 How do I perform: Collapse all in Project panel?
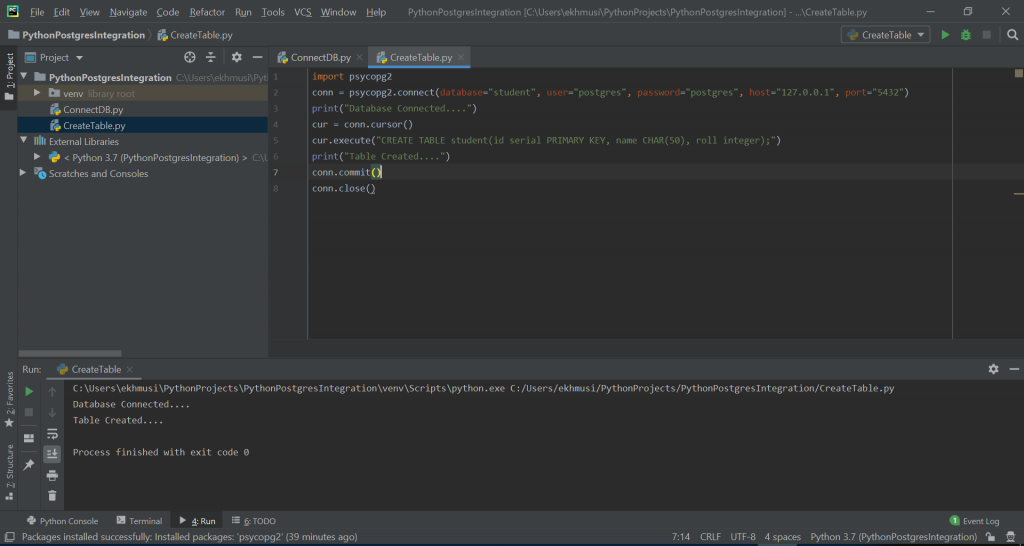click(x=211, y=58)
